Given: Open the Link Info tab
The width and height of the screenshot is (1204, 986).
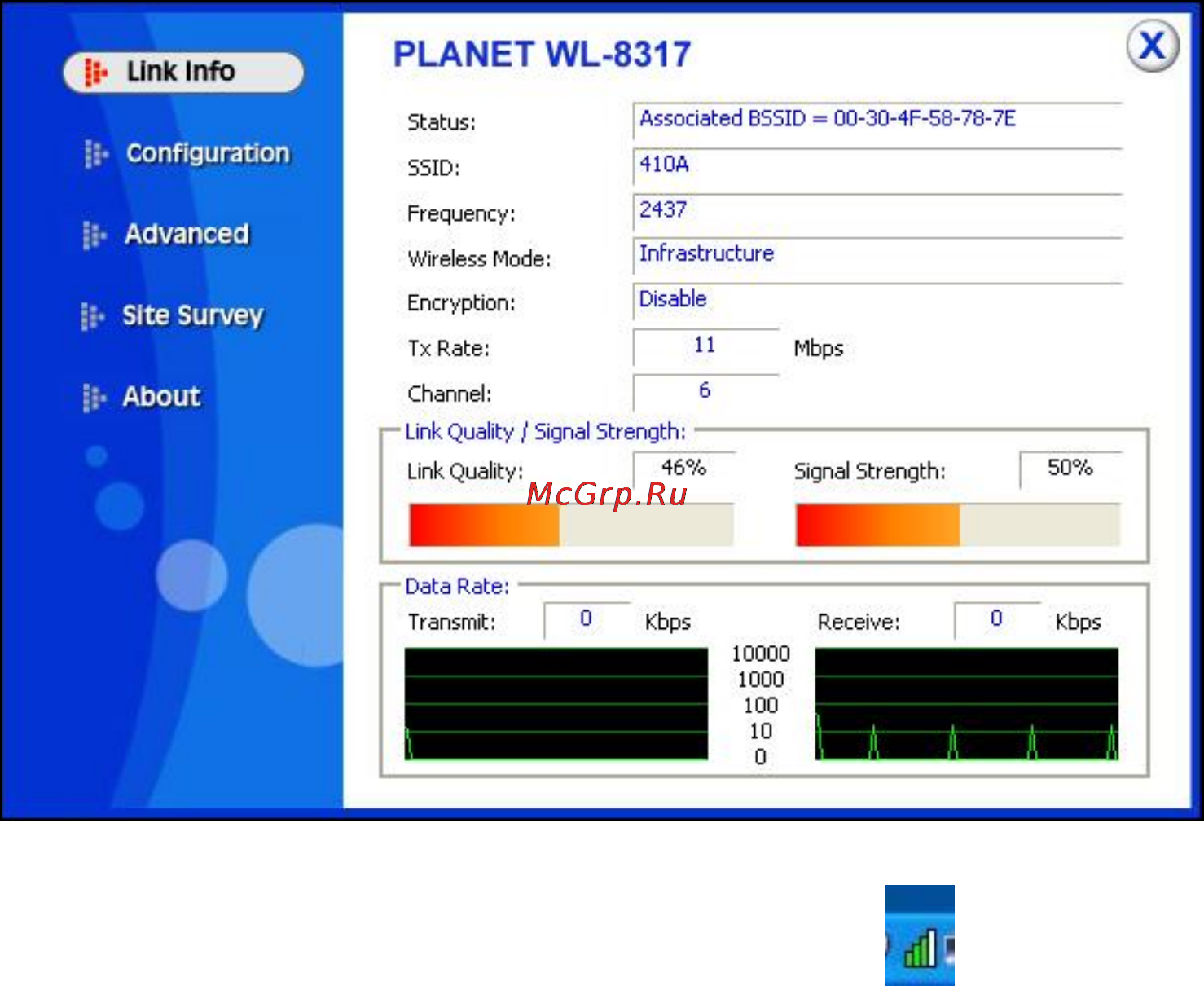Looking at the screenshot, I should click(183, 73).
